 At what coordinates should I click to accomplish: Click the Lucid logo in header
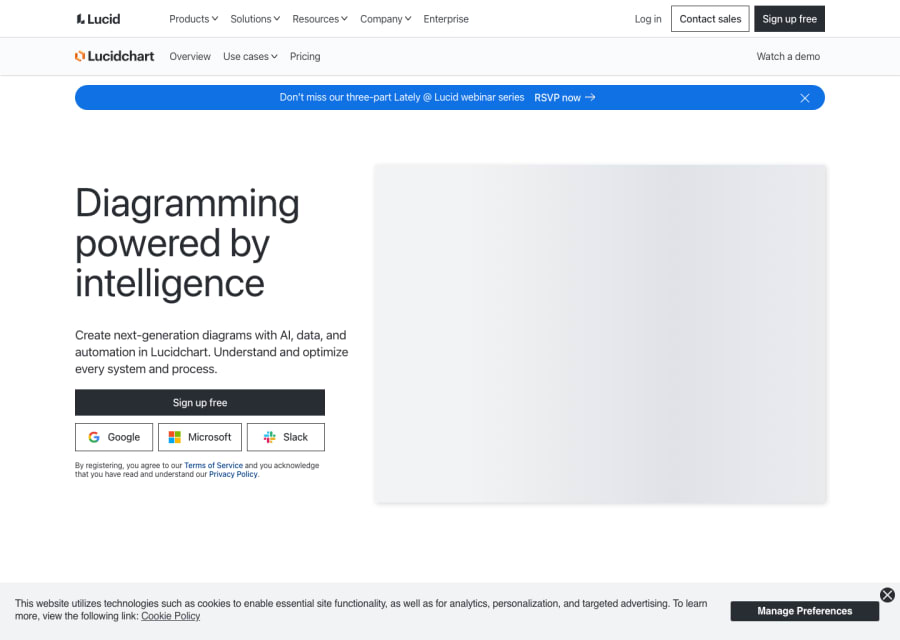tap(98, 19)
